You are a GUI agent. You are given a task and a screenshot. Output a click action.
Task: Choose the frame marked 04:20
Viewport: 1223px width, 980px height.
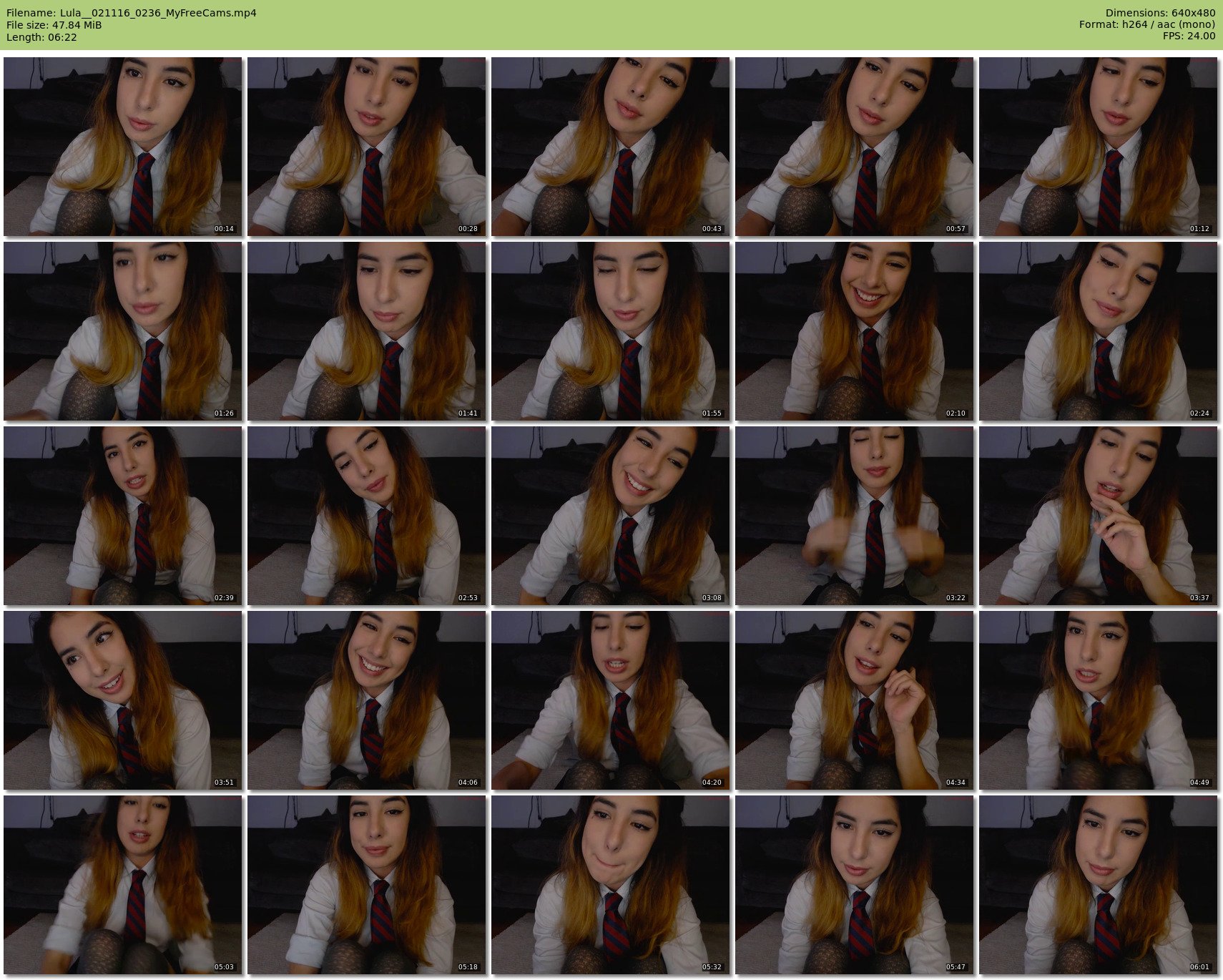pos(610,700)
